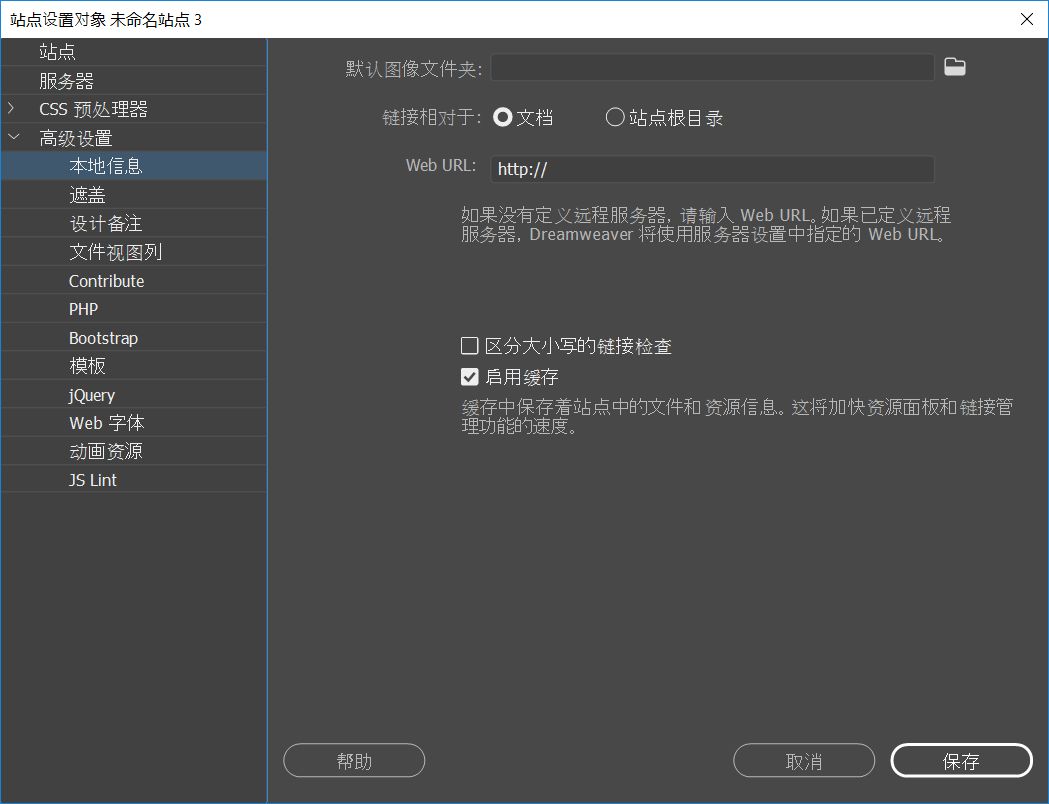Uncheck the 启用缓存 checkbox
Screen dimensions: 1049x804
(470, 377)
